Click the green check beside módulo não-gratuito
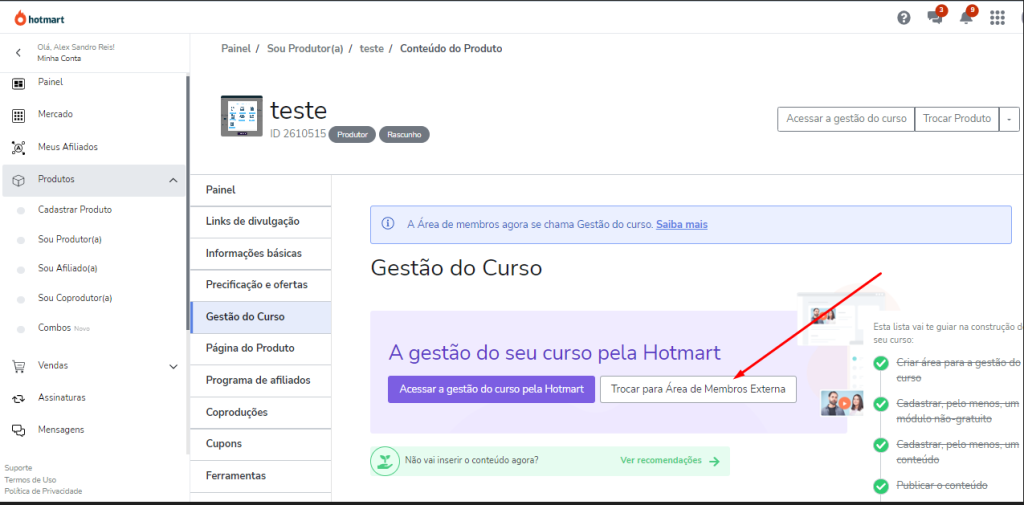This screenshot has width=1024, height=505. point(881,404)
